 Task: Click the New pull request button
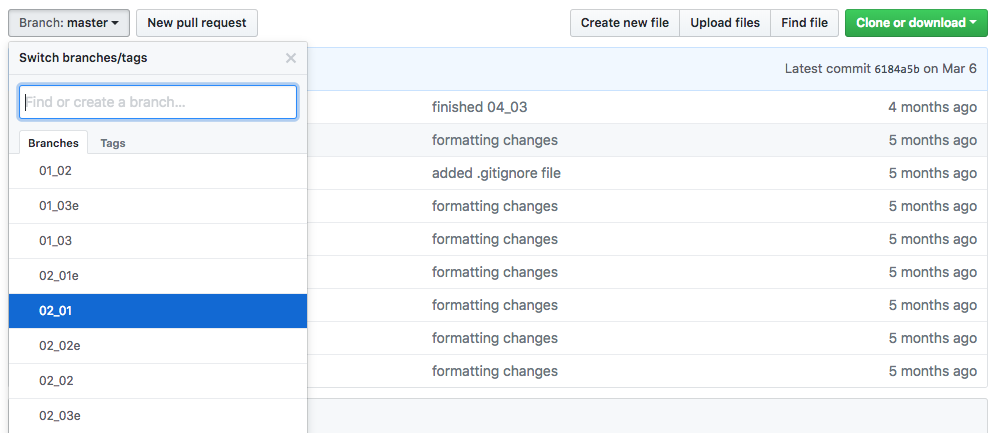click(x=197, y=23)
